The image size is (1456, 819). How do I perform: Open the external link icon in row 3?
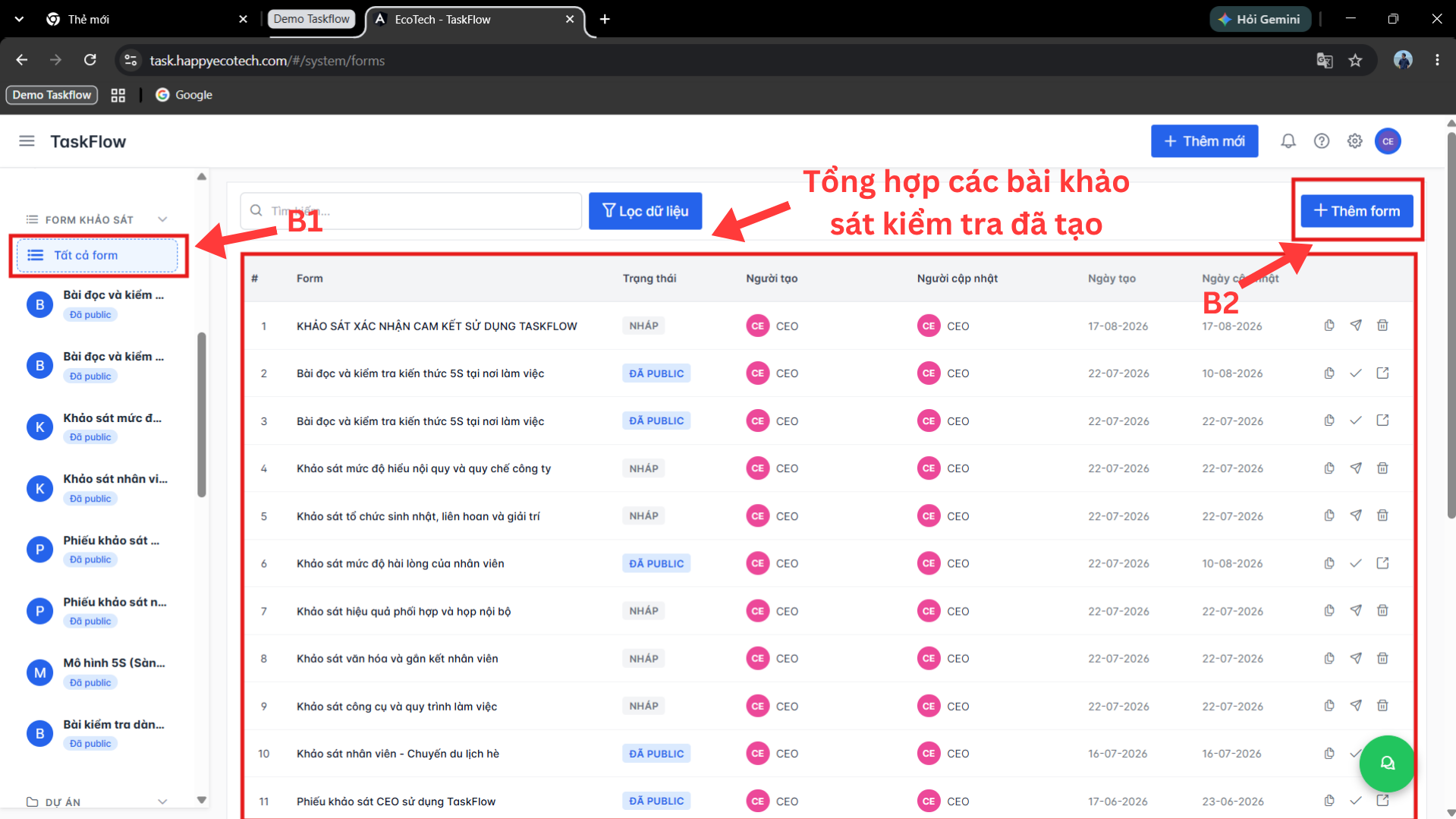pyautogui.click(x=1382, y=421)
